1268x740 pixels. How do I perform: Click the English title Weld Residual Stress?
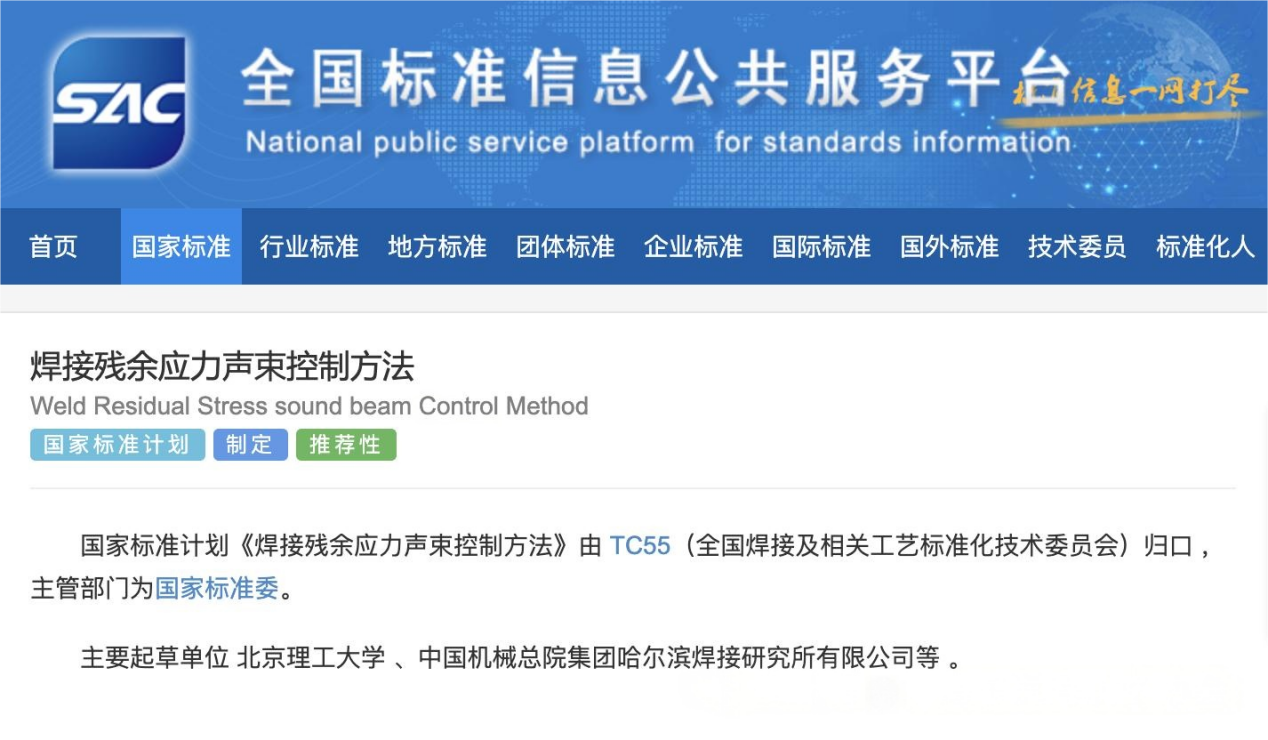(x=309, y=406)
